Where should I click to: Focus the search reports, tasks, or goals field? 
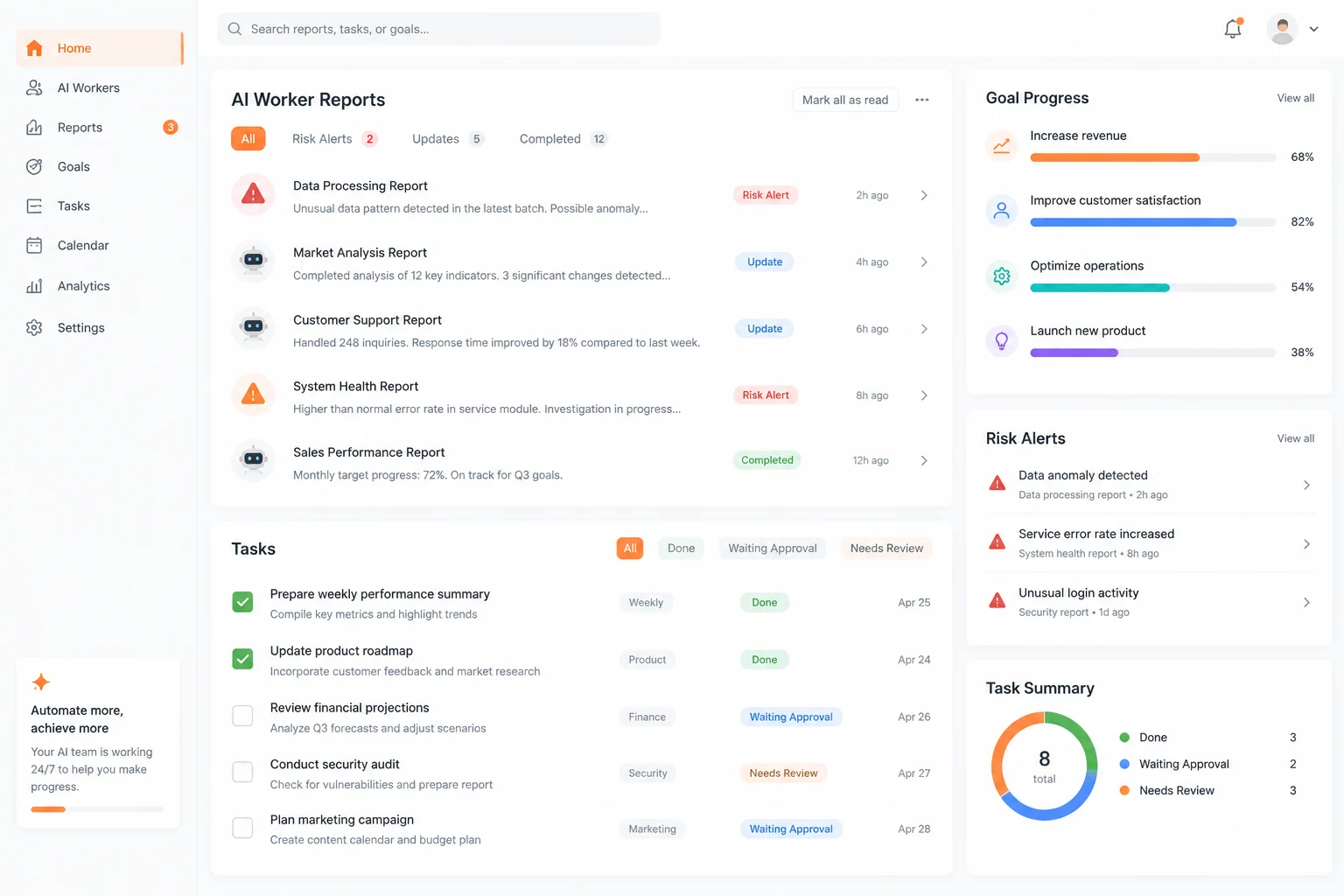point(438,29)
